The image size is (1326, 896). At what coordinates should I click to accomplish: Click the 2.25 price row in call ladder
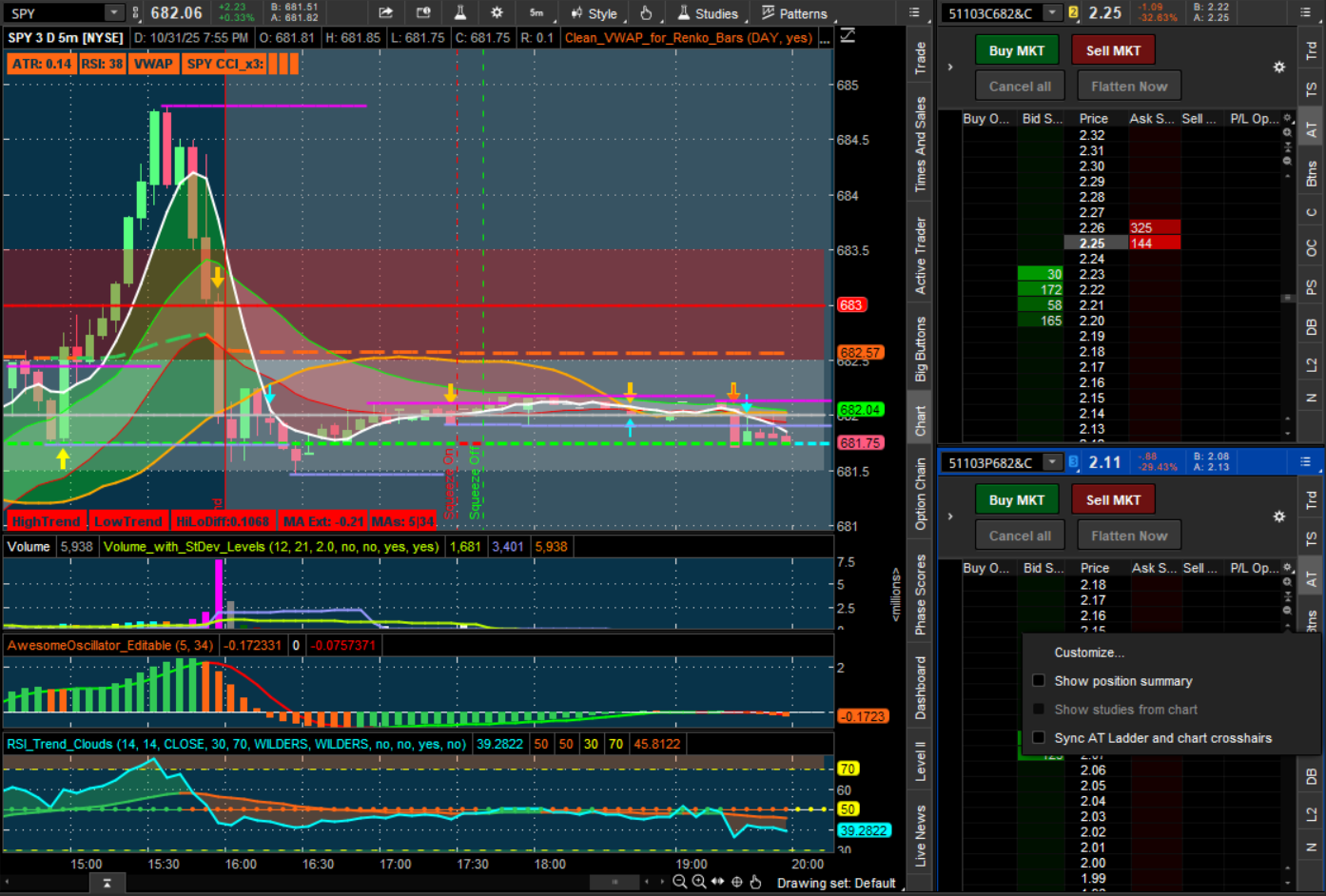pos(1092,243)
